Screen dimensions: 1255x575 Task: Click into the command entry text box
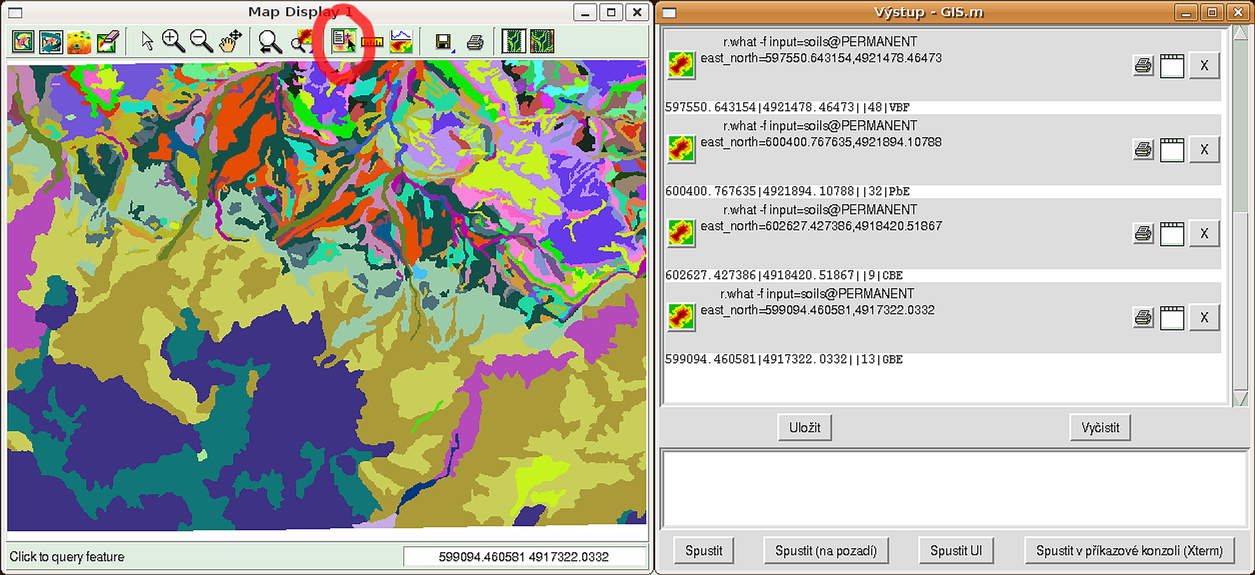click(x=954, y=489)
